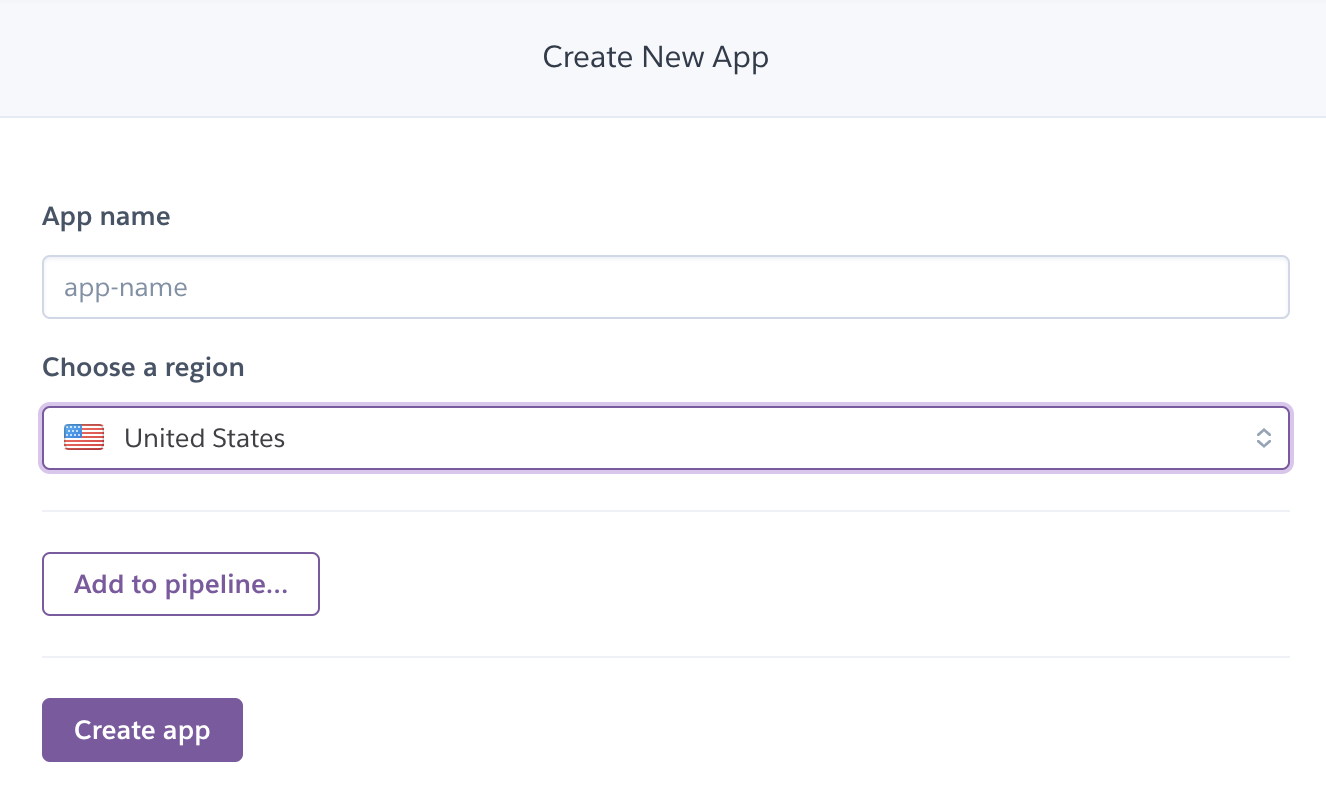Click the United States flag icon
The height and width of the screenshot is (786, 1326).
[x=84, y=438]
